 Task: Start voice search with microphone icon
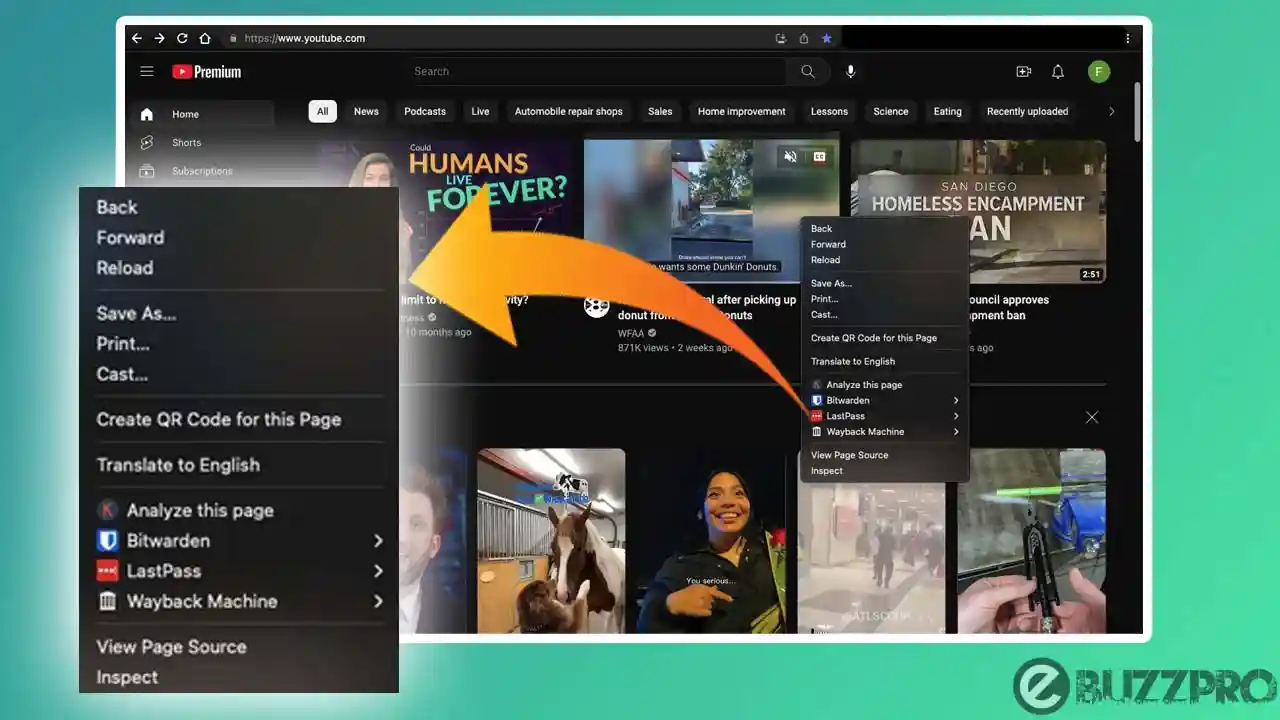click(x=851, y=71)
